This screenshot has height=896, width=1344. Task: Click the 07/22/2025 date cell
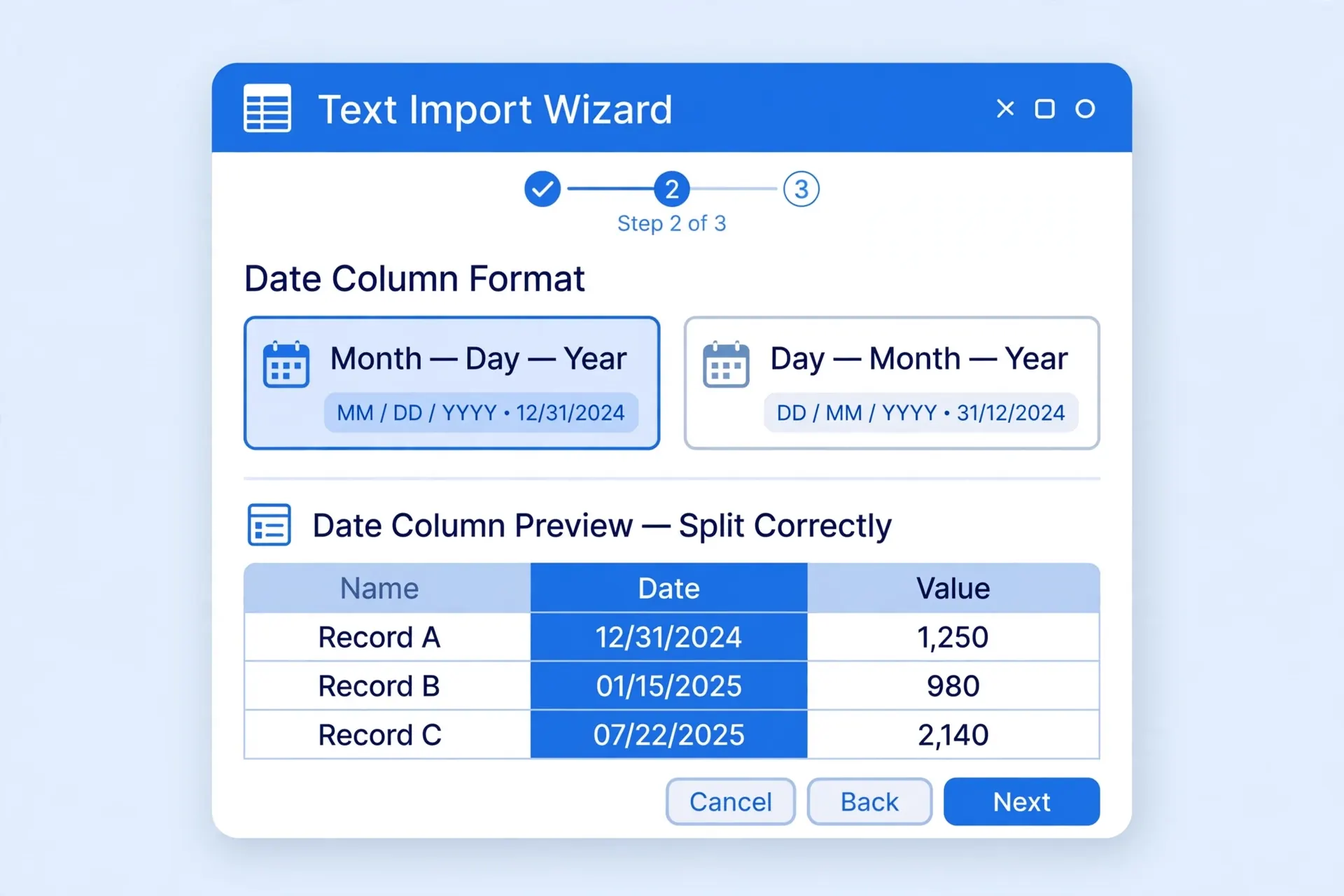point(668,735)
